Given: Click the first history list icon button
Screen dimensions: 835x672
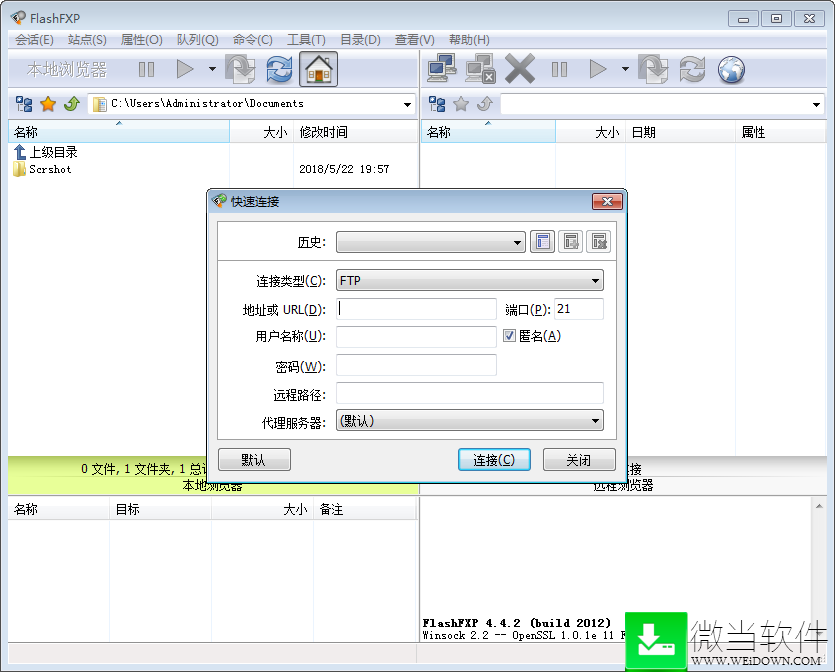Looking at the screenshot, I should (x=542, y=242).
